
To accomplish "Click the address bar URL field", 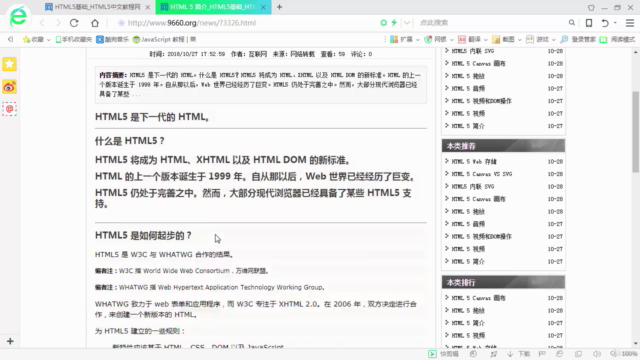I will (x=245, y=23).
